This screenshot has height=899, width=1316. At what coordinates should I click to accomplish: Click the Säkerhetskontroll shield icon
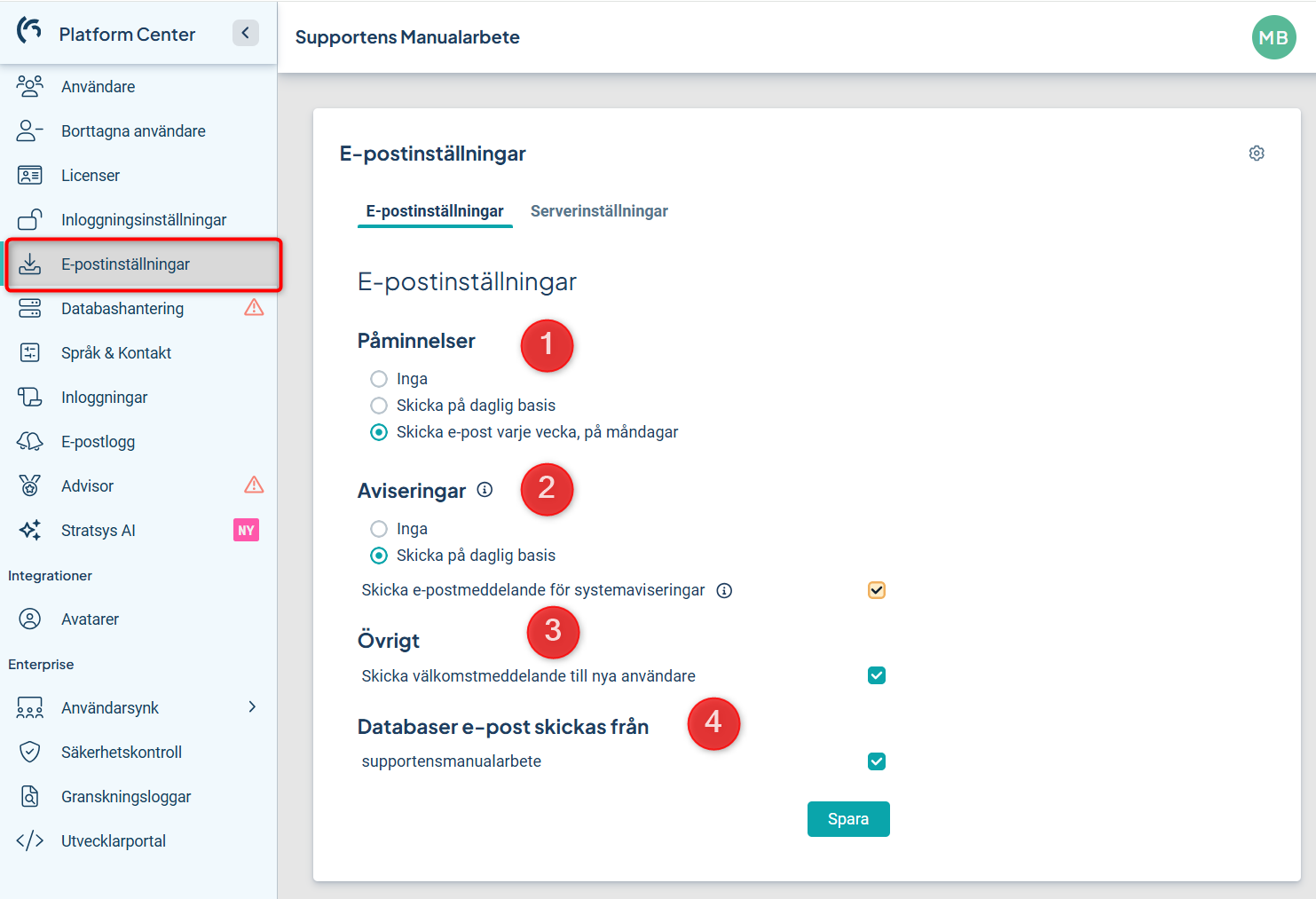(x=29, y=752)
